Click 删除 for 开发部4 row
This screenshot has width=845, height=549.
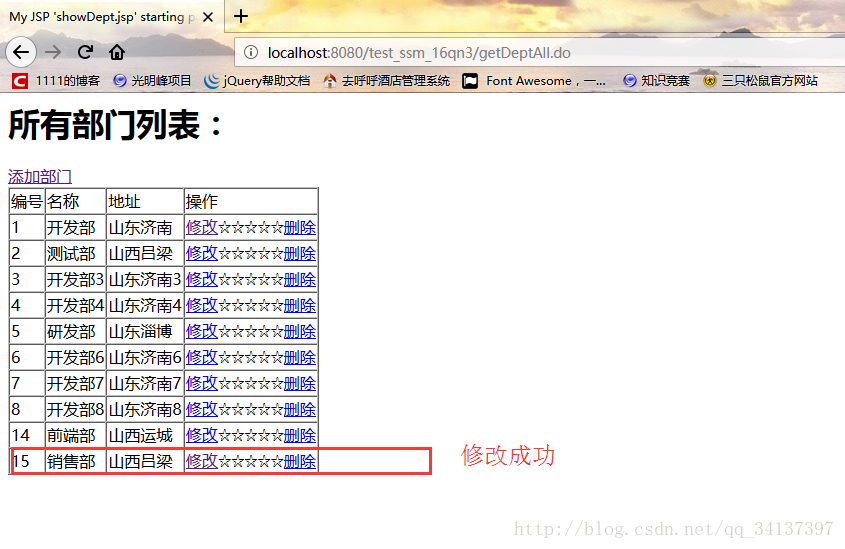click(300, 305)
